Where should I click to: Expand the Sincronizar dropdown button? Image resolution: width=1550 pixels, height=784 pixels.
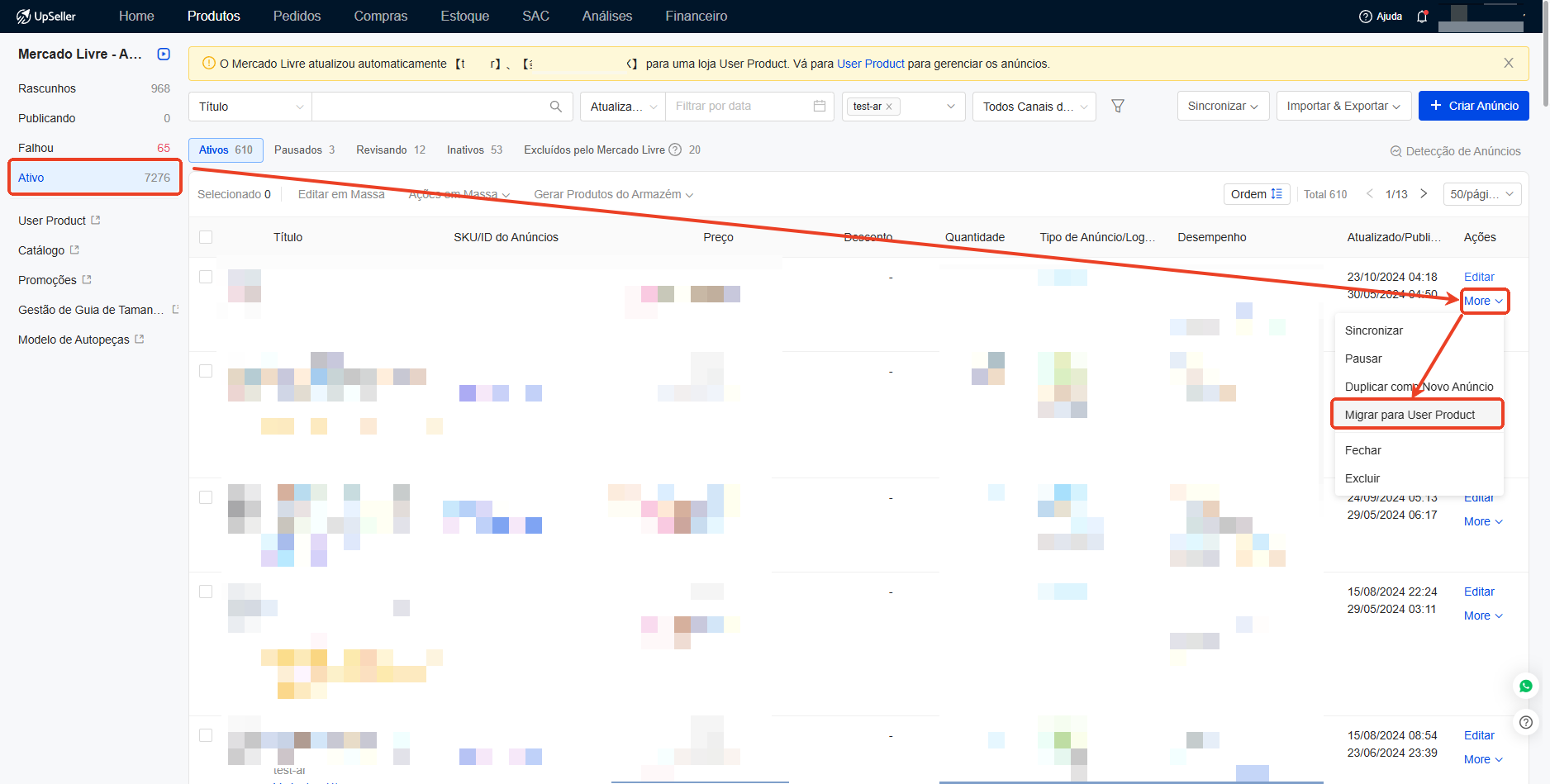pyautogui.click(x=1223, y=106)
